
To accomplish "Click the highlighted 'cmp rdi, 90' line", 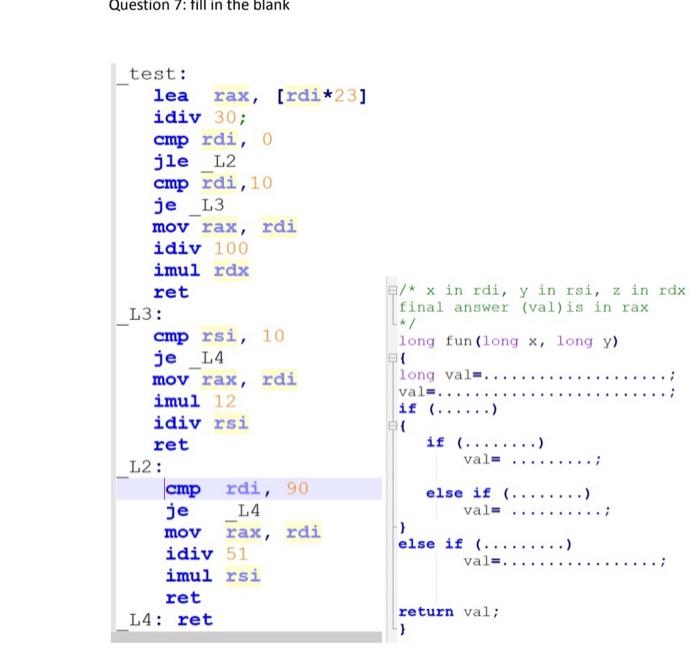I will (249, 489).
